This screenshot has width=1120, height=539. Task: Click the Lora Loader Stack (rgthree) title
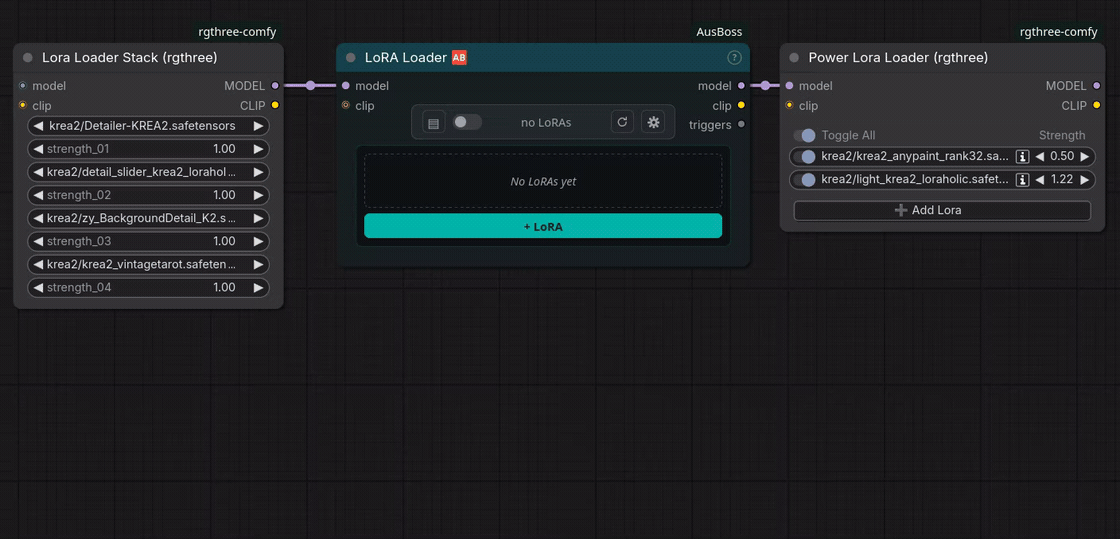[x=130, y=58]
